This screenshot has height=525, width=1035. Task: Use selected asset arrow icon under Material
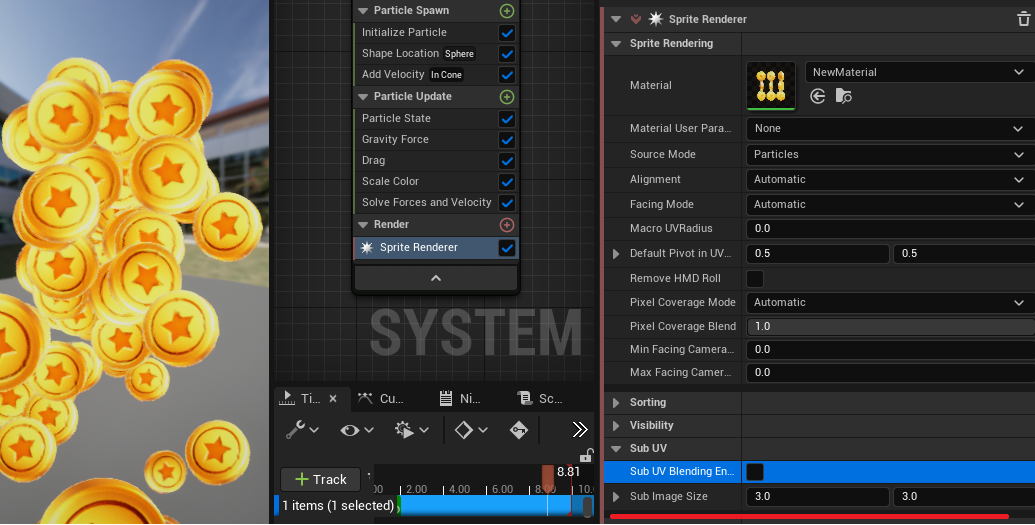818,96
